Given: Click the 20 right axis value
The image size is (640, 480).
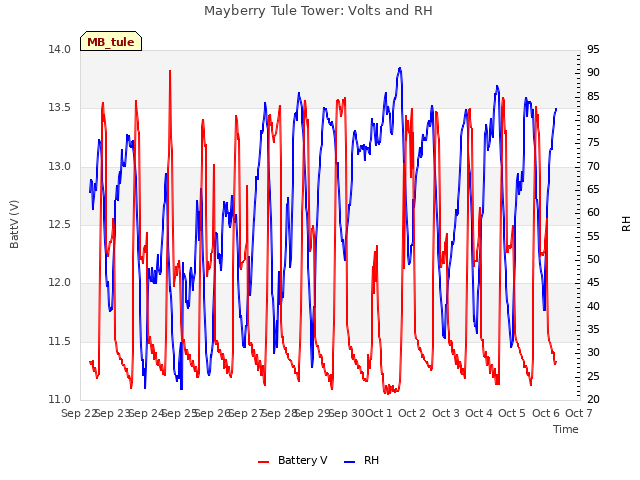Looking at the screenshot, I should pyautogui.click(x=593, y=399).
